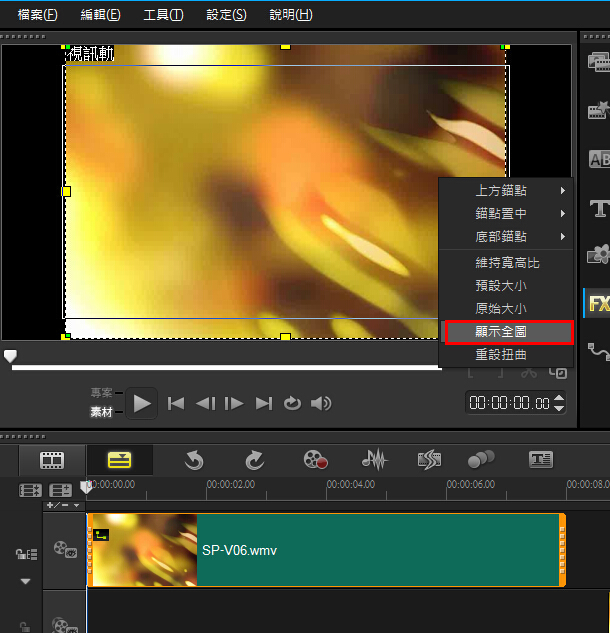Jump to start with Home button
The width and height of the screenshot is (610, 633).
[176, 403]
